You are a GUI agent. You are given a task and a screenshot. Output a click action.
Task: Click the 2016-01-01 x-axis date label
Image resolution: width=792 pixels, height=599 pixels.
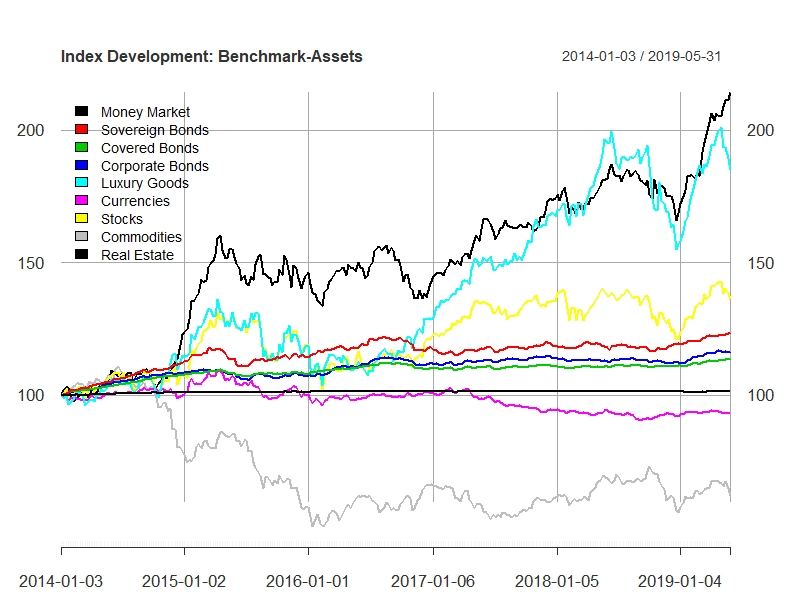click(308, 581)
